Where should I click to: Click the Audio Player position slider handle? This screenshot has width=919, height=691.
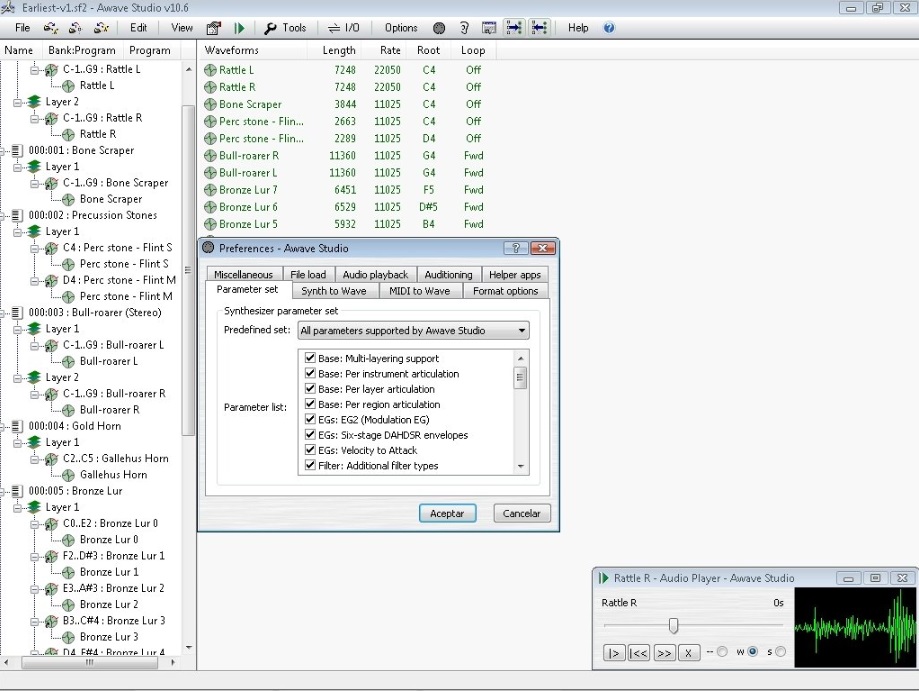click(673, 626)
